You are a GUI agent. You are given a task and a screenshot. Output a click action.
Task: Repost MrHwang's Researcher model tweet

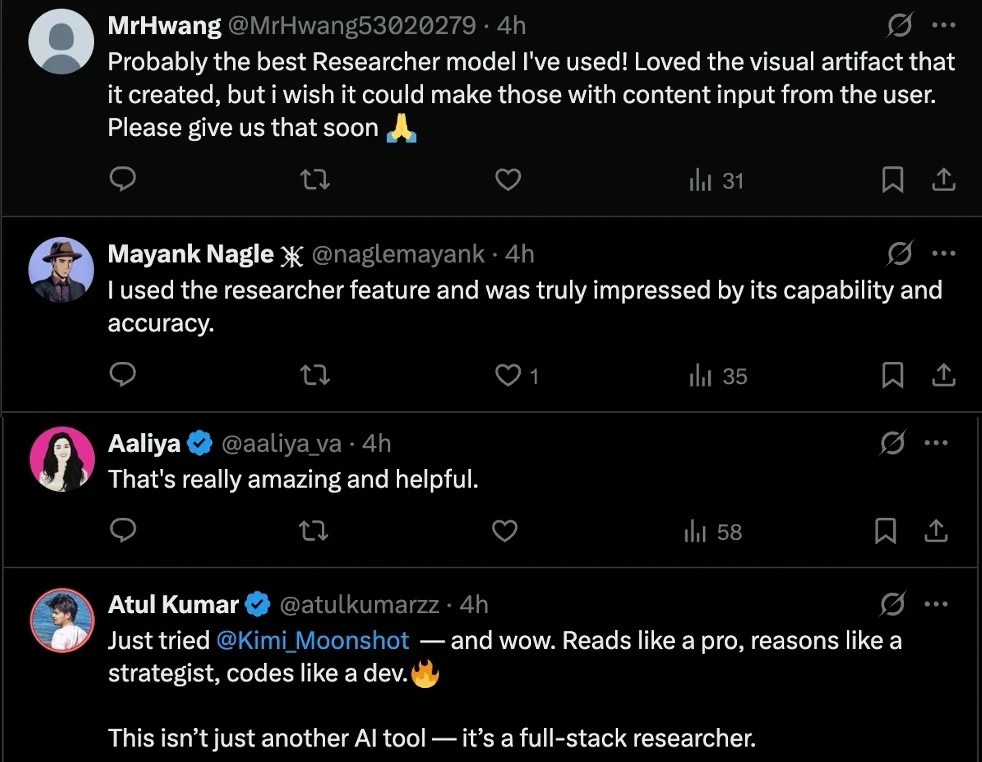(x=315, y=180)
